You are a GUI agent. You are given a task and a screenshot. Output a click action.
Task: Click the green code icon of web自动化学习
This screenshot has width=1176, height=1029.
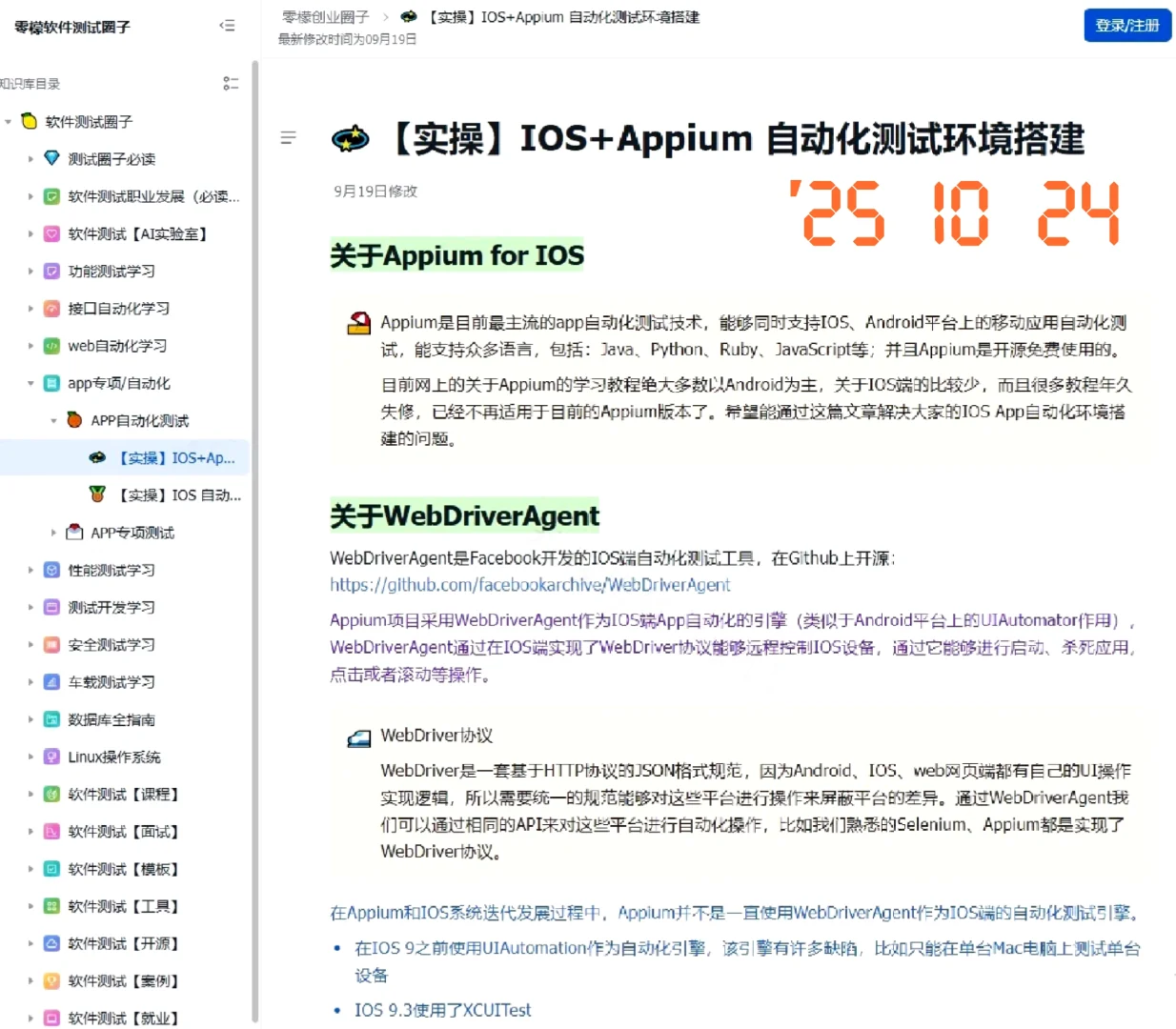52,346
